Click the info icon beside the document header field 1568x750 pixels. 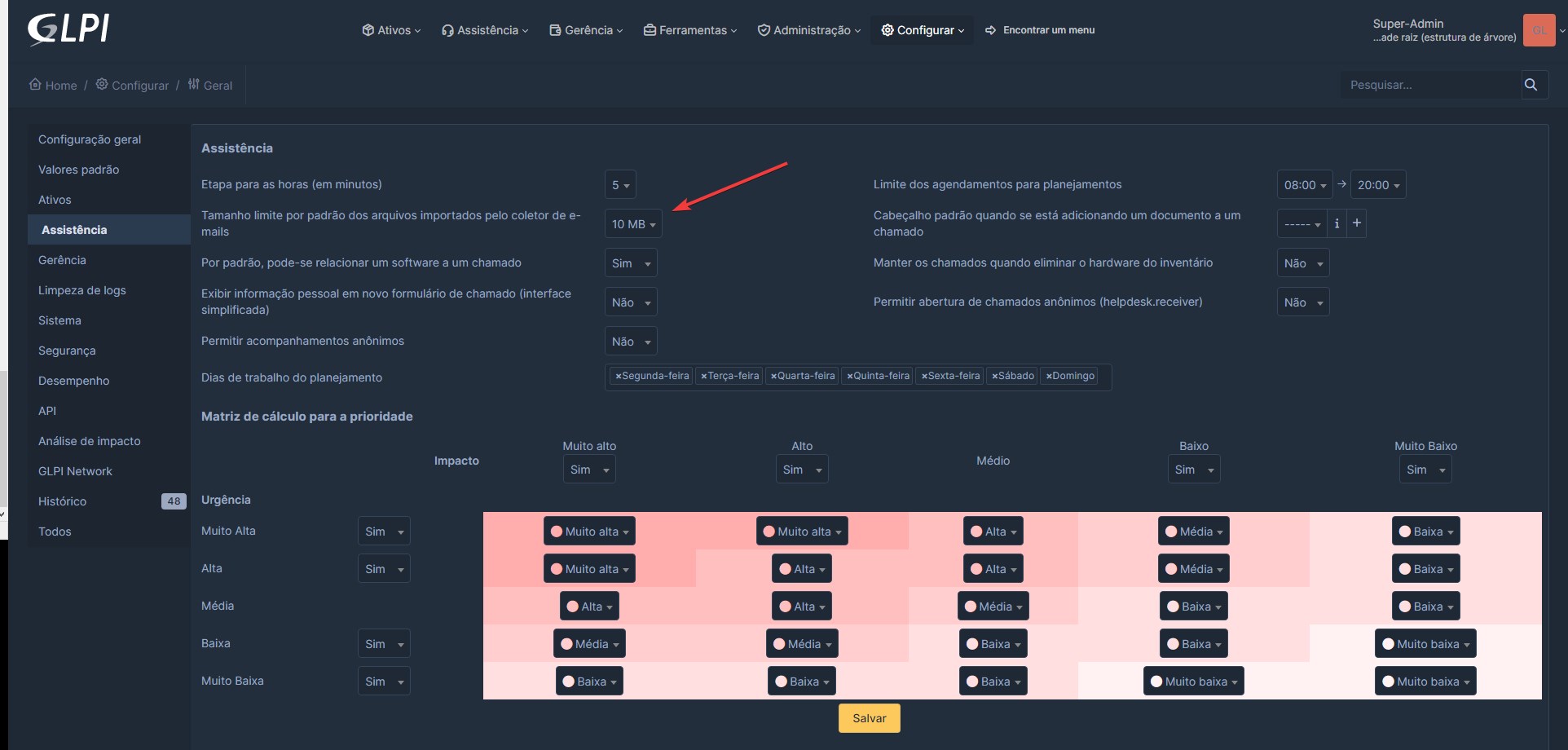click(x=1337, y=223)
